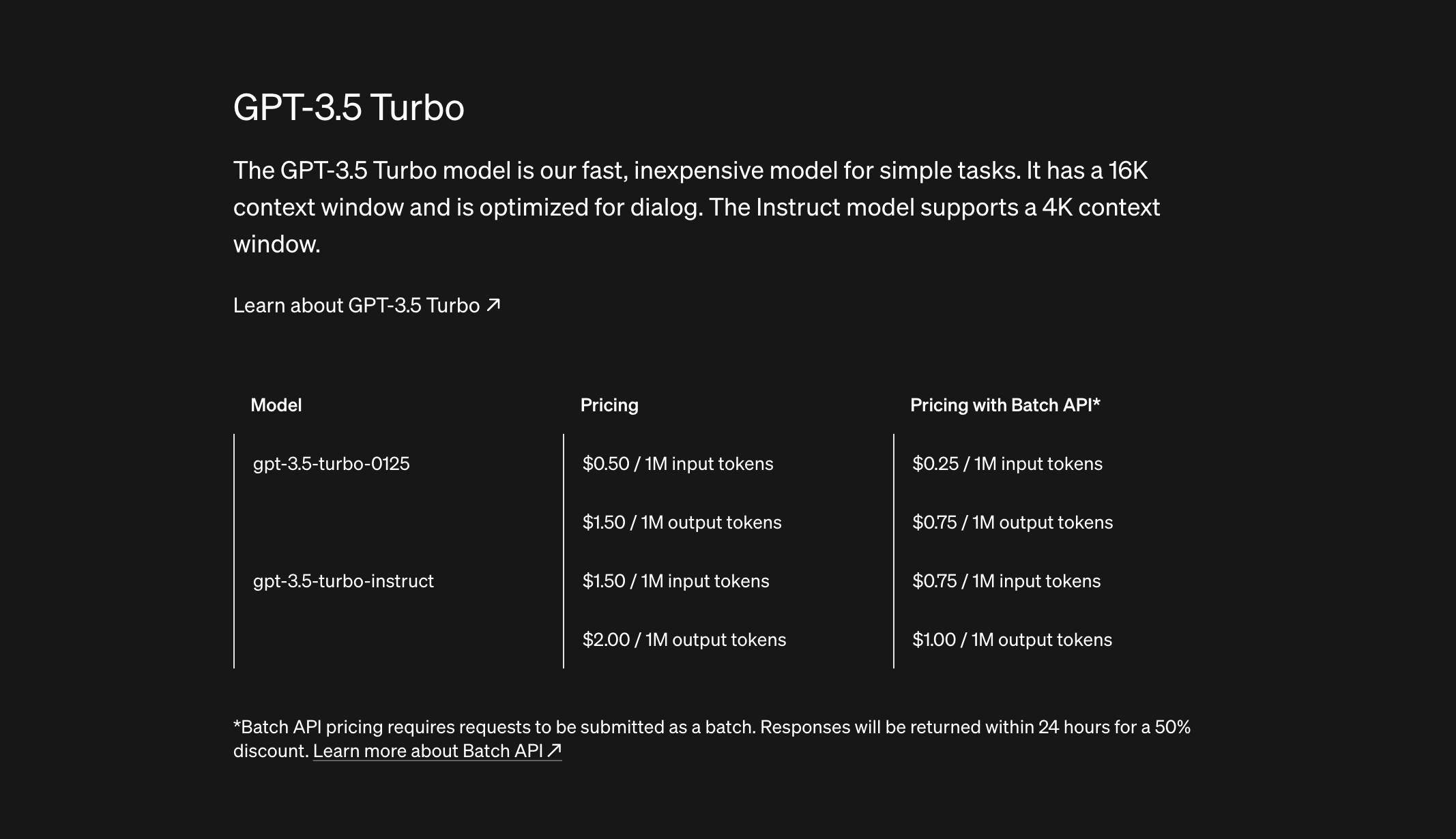The image size is (1456, 839).
Task: Click the $2.00 / 1M output tokens price
Action: click(684, 640)
